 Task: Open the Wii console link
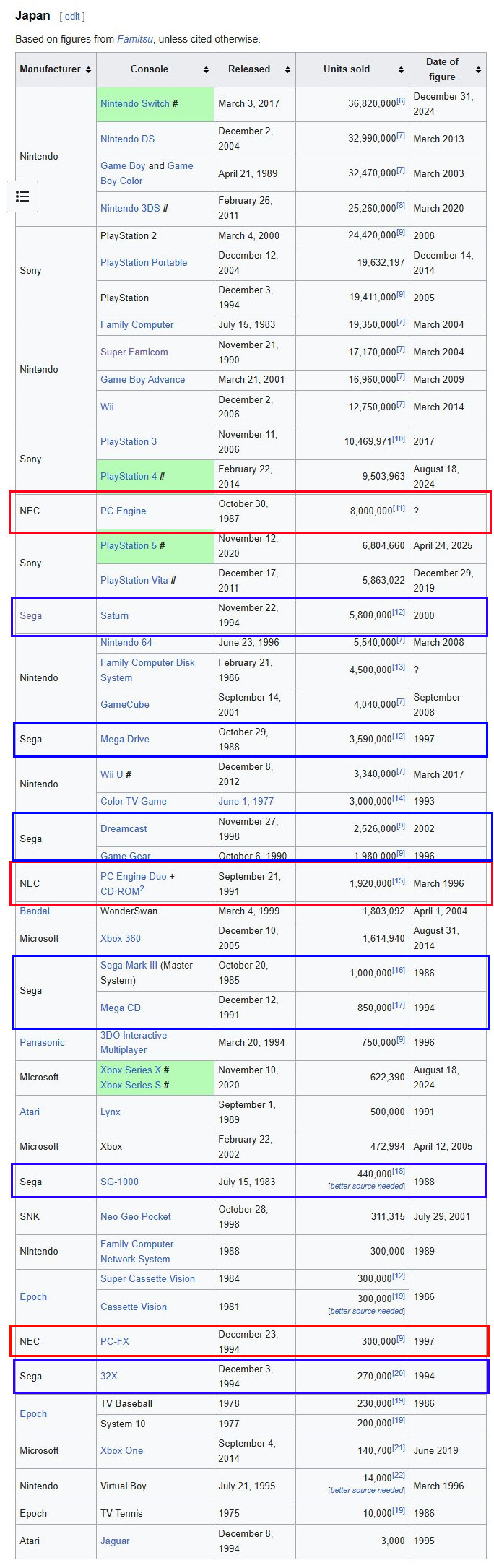point(107,407)
